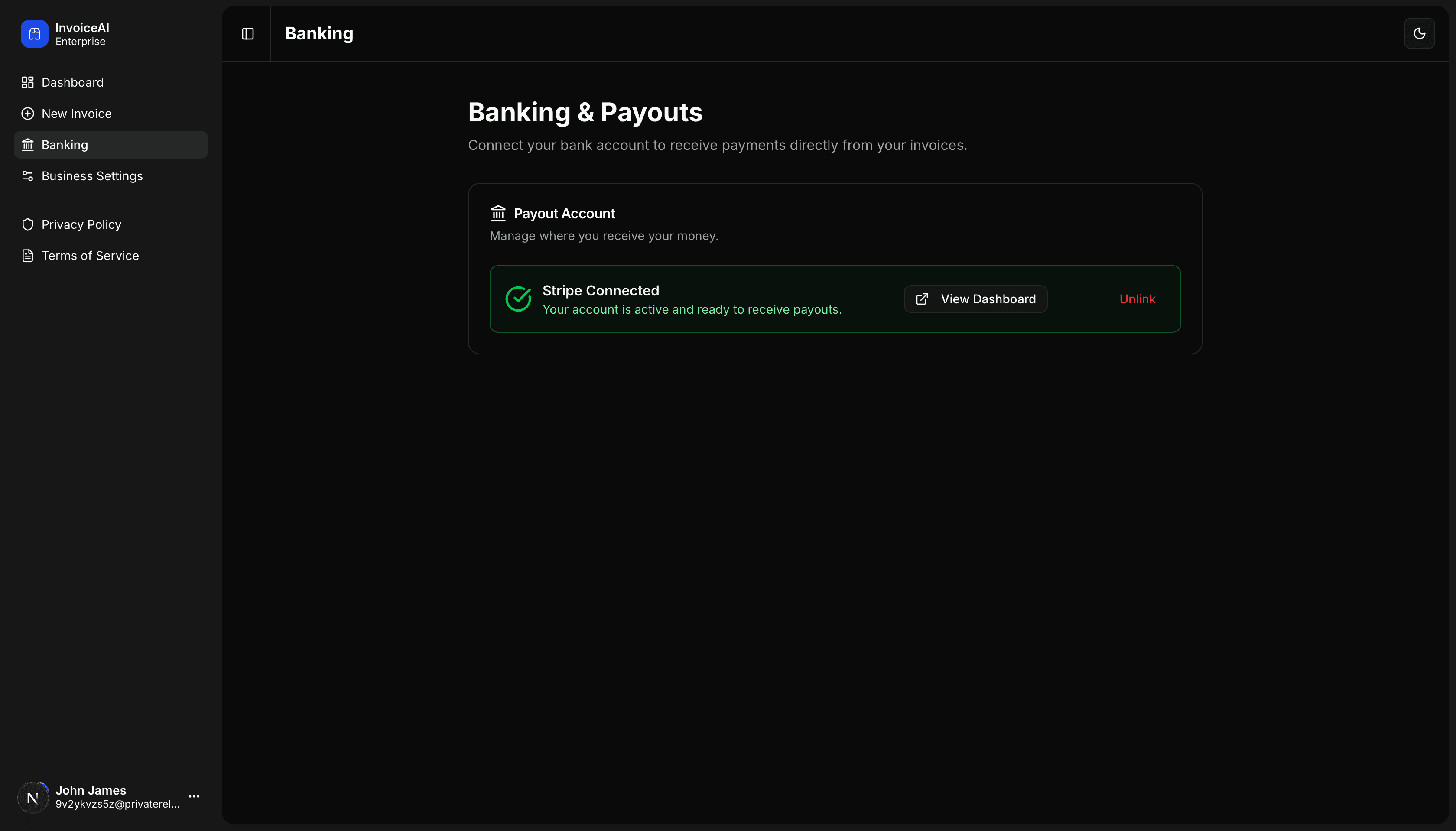This screenshot has height=831, width=1456.
Task: Switch to the Banking section in sidebar
Action: (x=65, y=144)
